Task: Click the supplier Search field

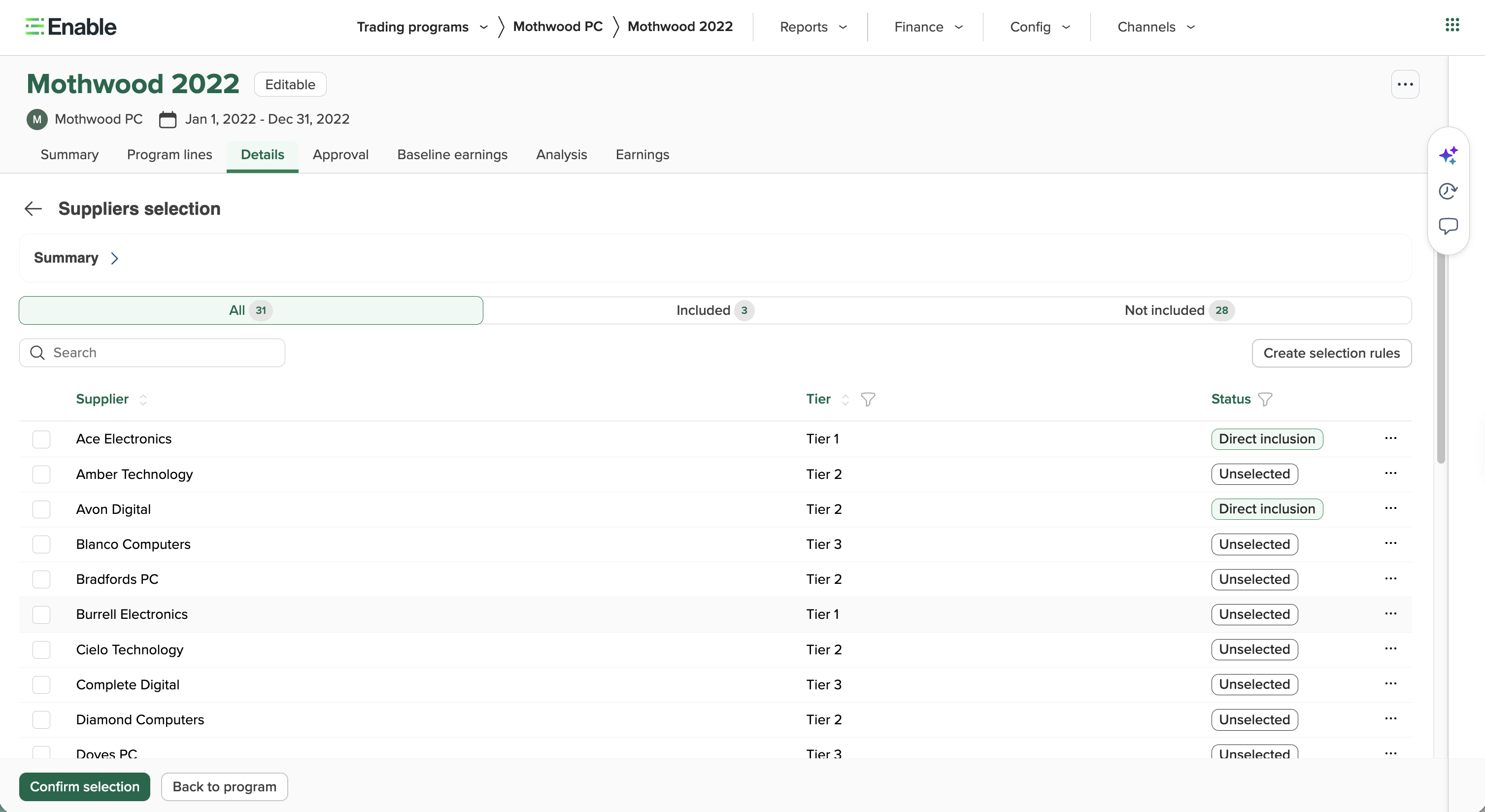Action: [x=152, y=353]
